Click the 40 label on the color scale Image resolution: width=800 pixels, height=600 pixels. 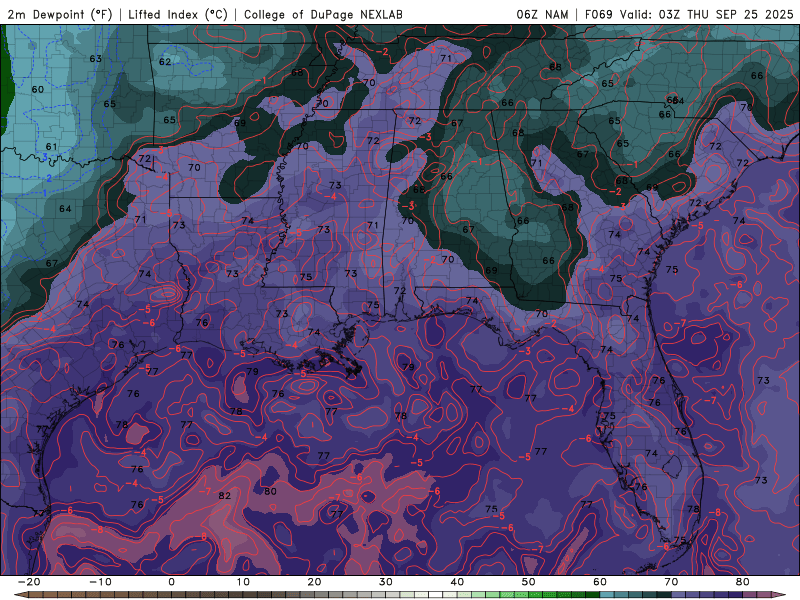click(457, 582)
